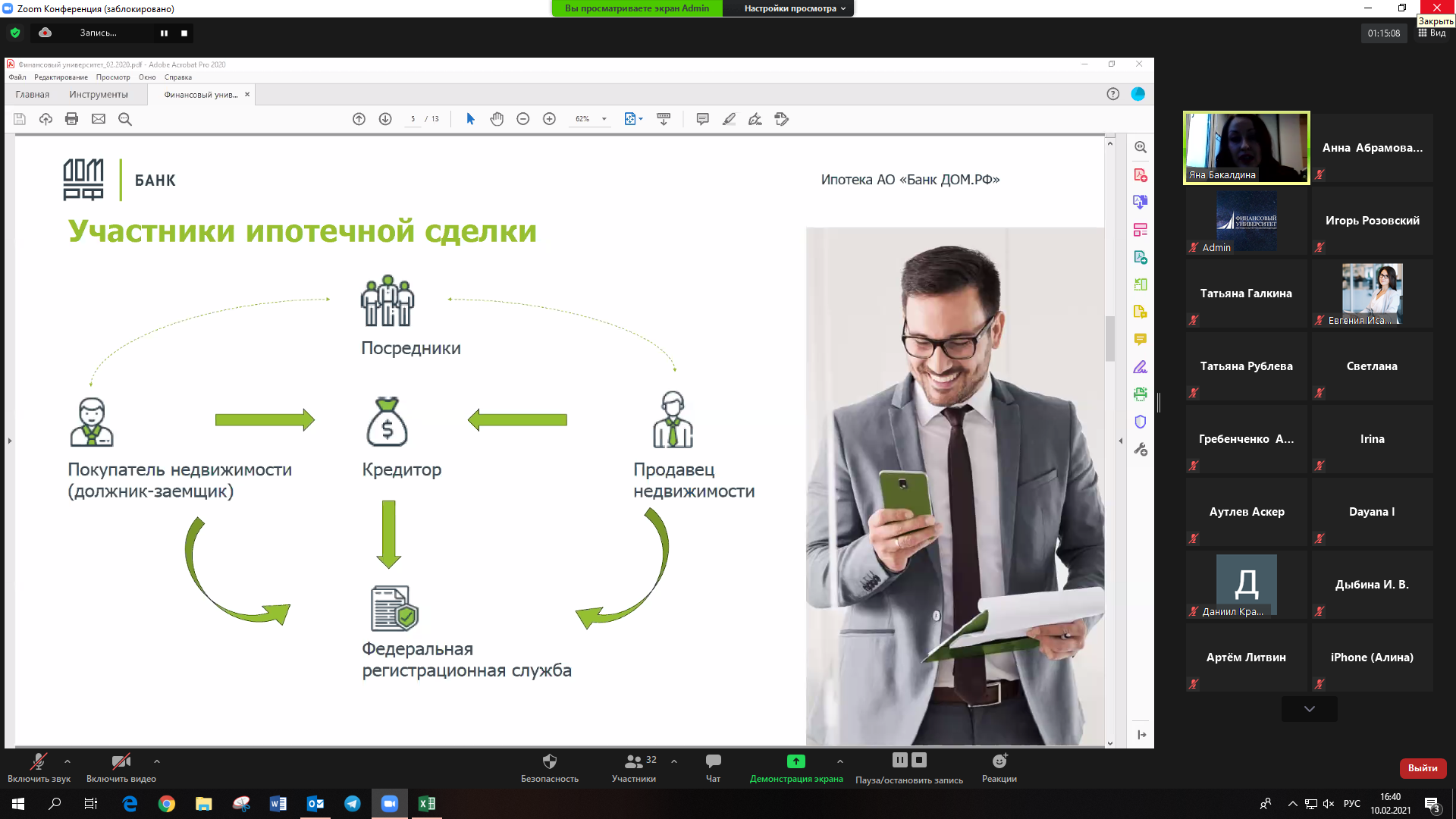Click the email envelope icon in Acrobat

pos(99,119)
